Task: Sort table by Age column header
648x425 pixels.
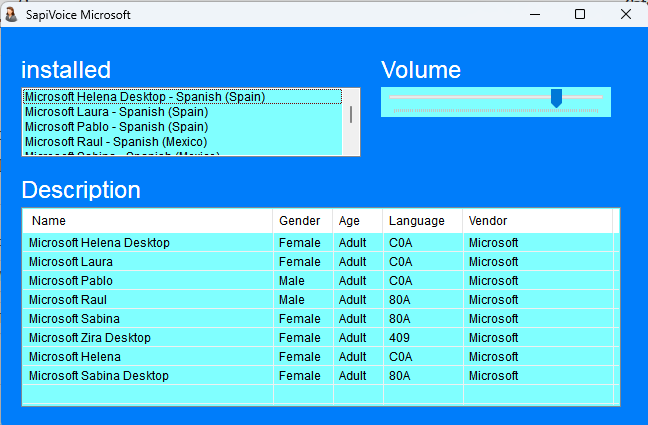Action: (358, 221)
